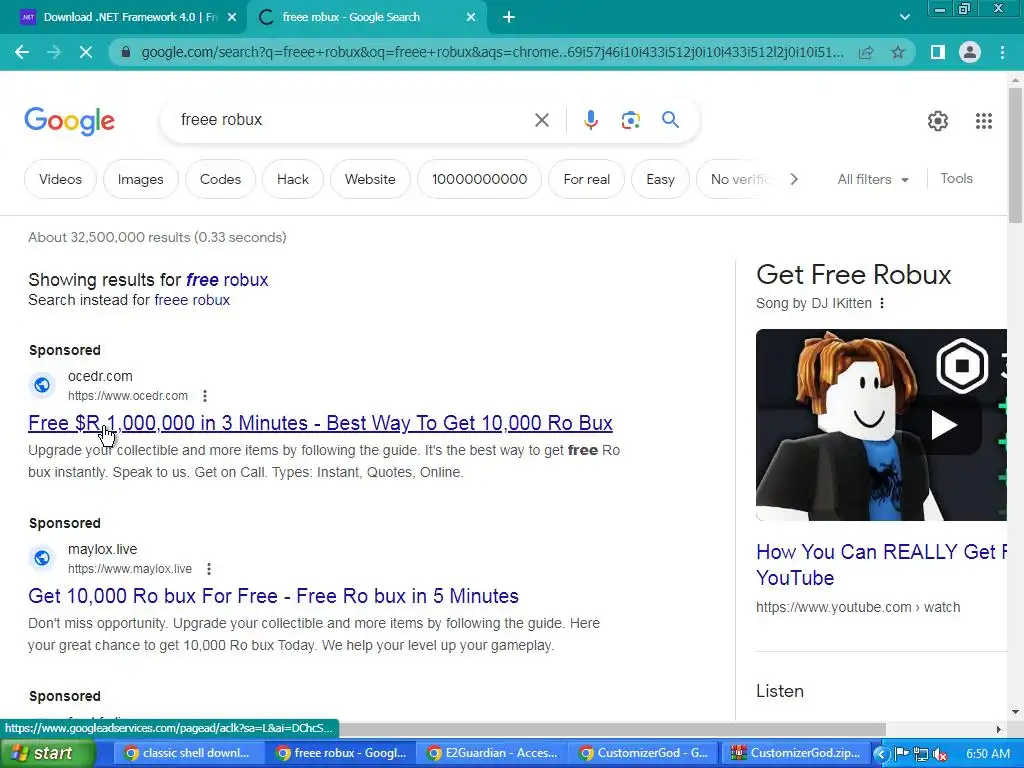Submit search with magnifier icon
Viewport: 1024px width, 768px height.
click(x=670, y=120)
